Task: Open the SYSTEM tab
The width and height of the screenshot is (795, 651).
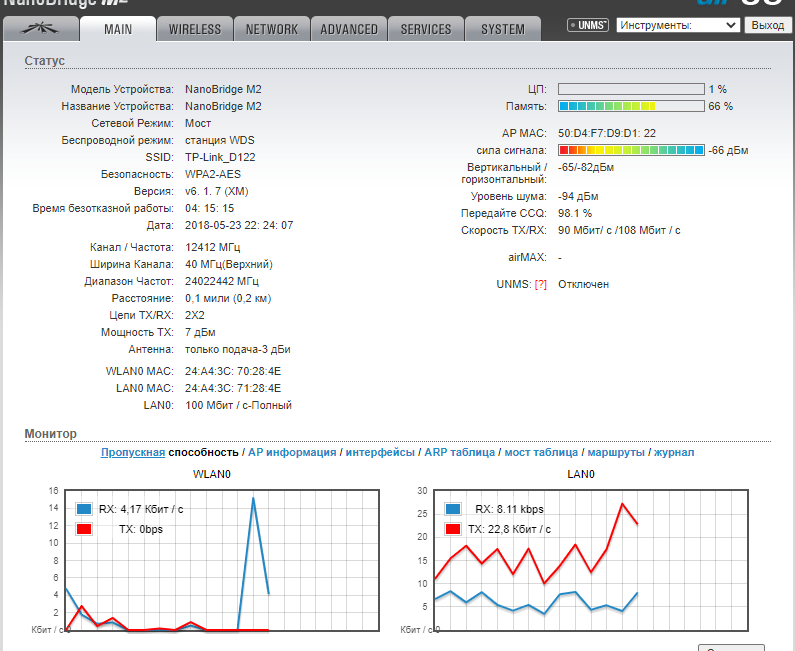Action: click(503, 29)
